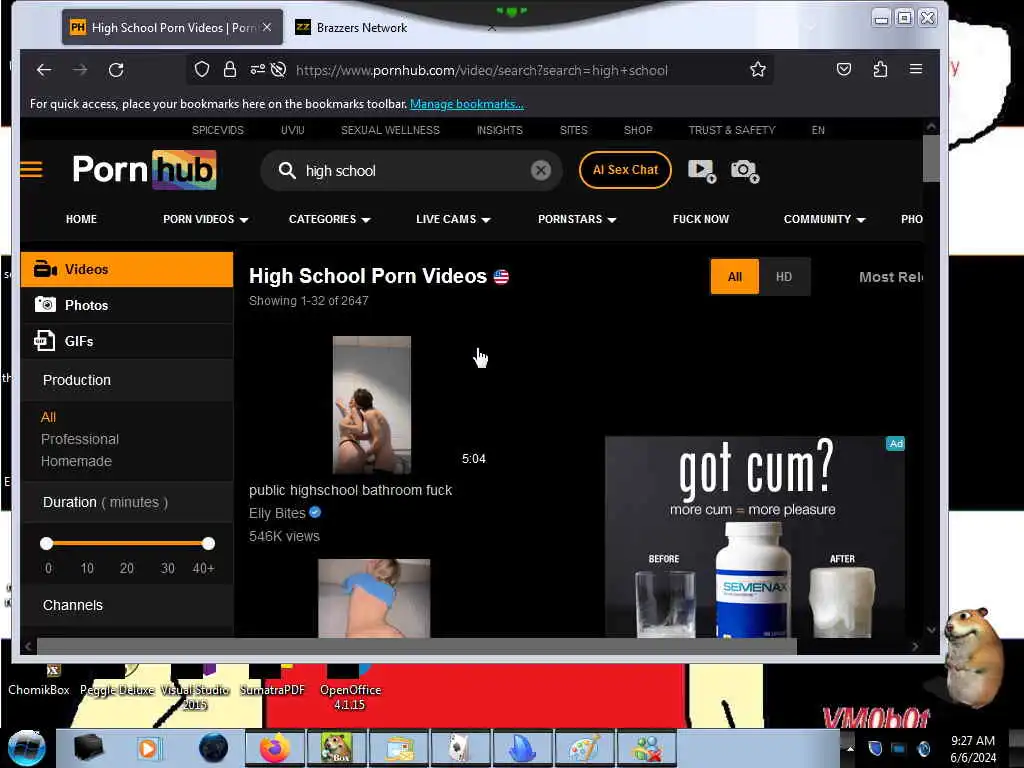Click the Manage bookmarks link
This screenshot has width=1024, height=768.
(x=467, y=104)
